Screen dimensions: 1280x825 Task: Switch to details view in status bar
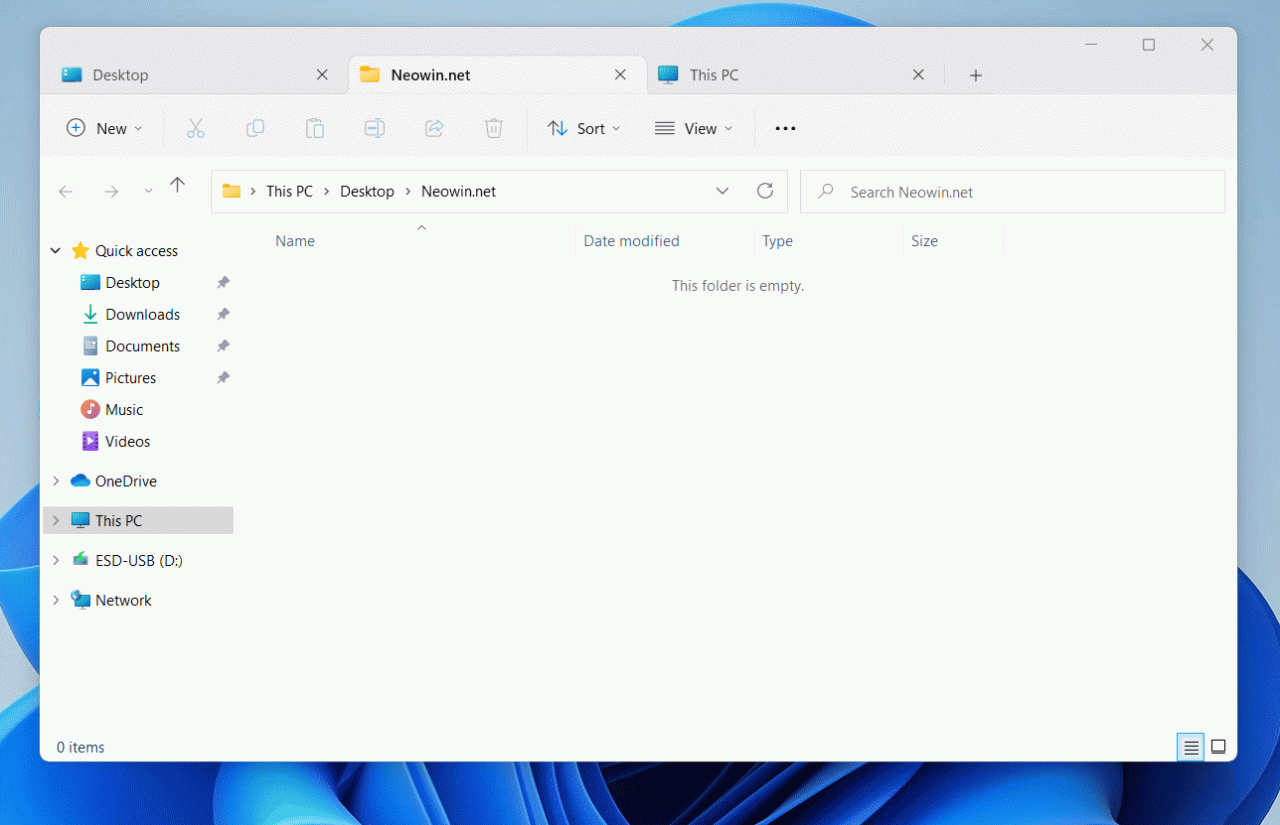point(1190,747)
